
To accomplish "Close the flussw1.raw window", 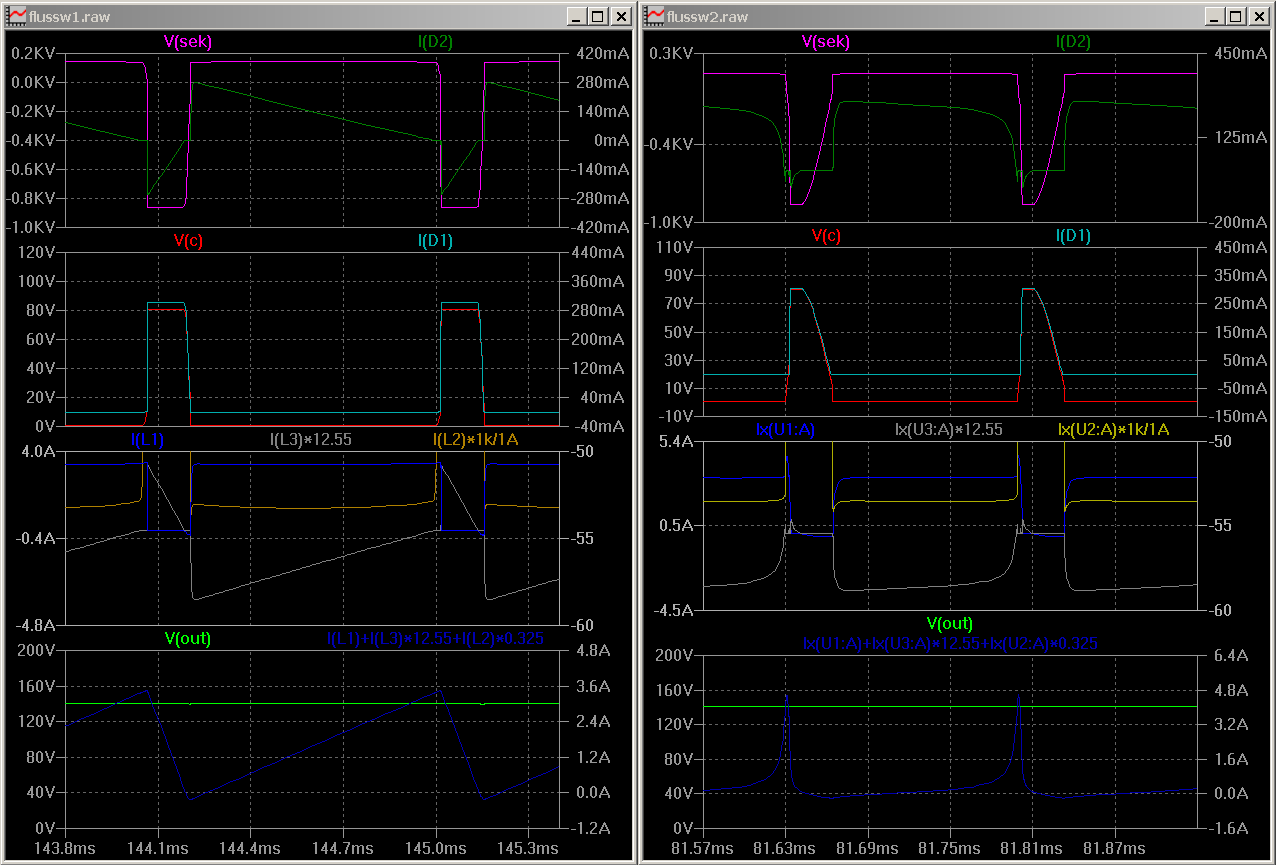I will [x=620, y=16].
